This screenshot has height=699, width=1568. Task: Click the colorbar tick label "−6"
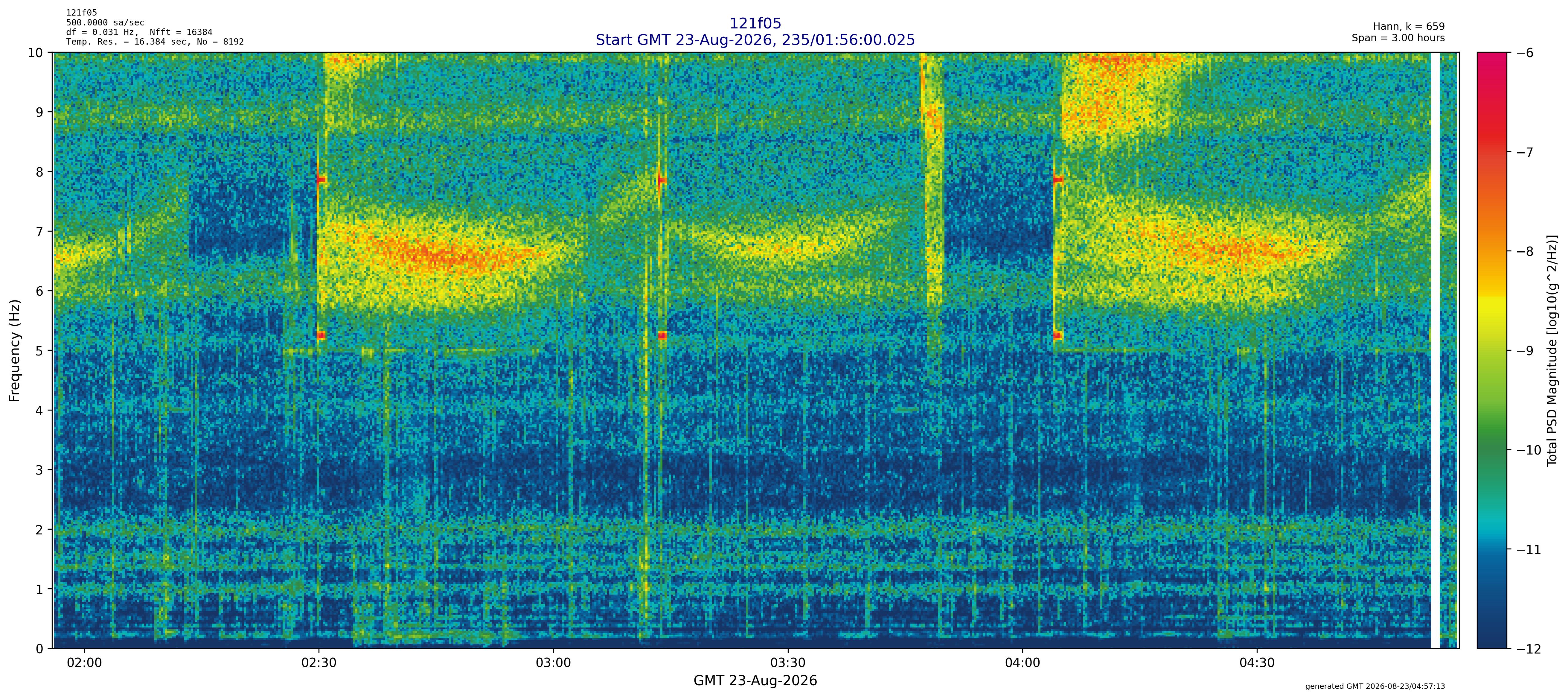[x=1523, y=53]
